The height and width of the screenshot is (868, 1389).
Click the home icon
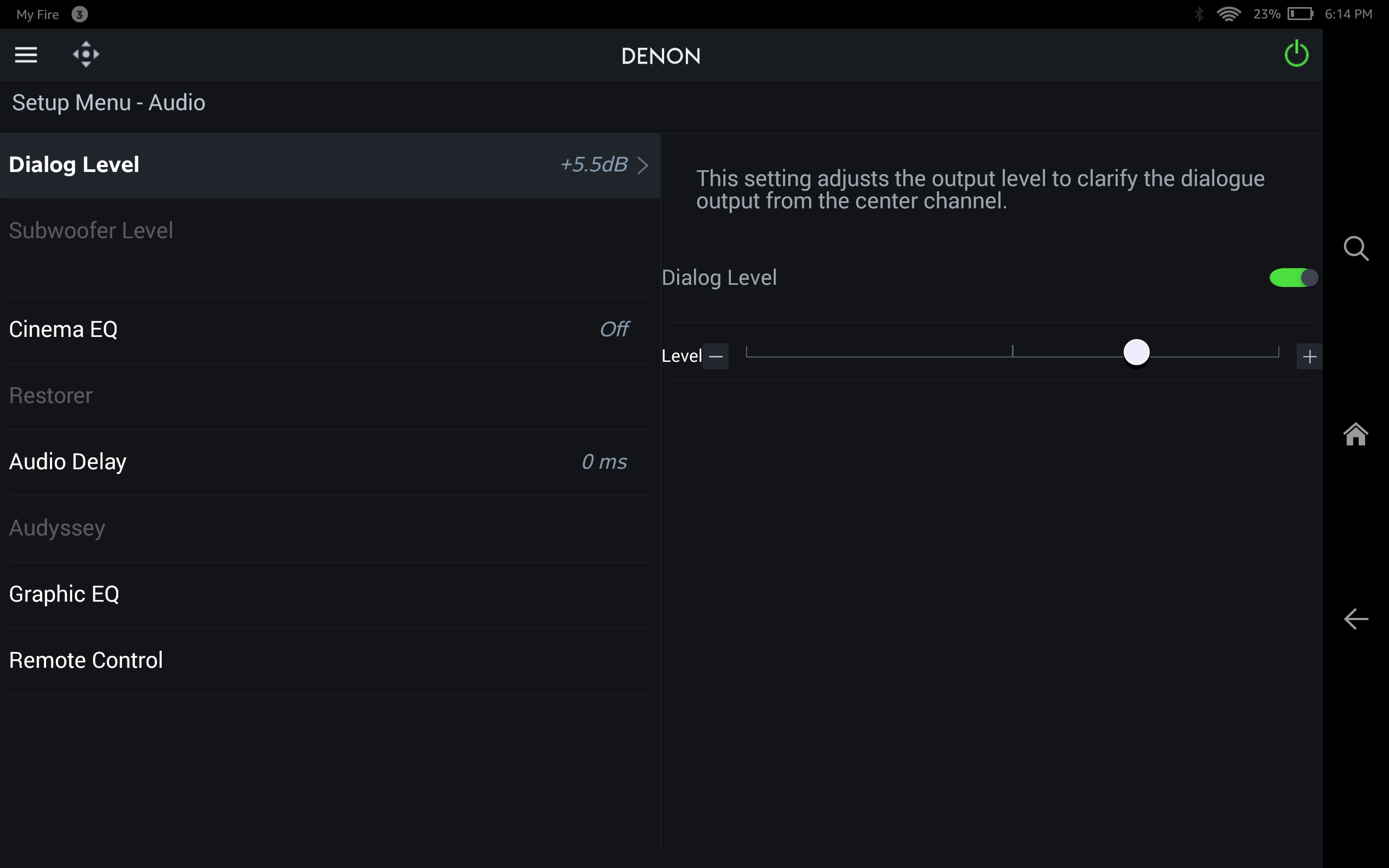pyautogui.click(x=1356, y=435)
